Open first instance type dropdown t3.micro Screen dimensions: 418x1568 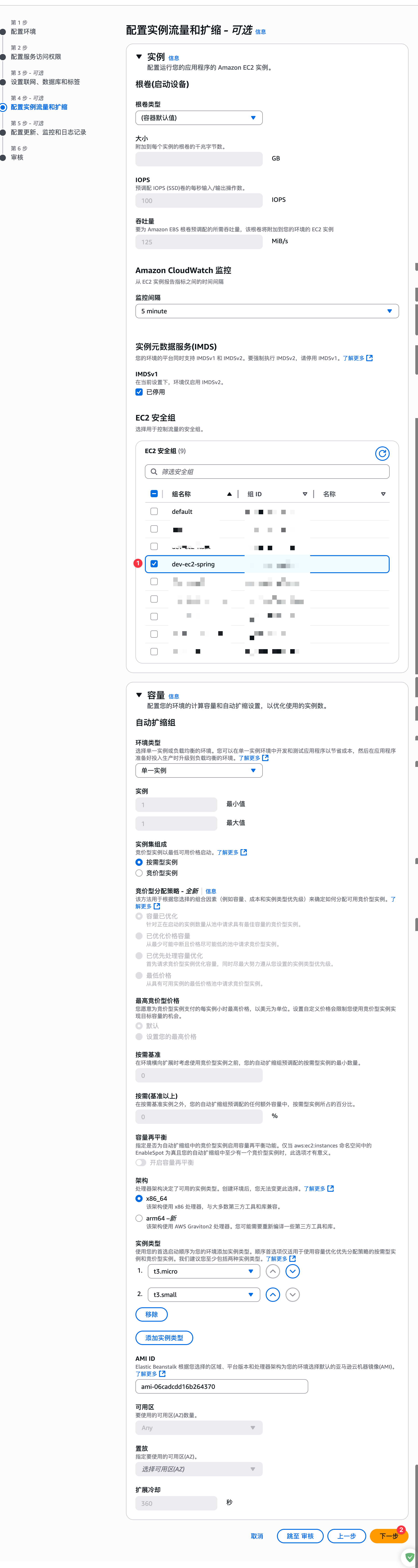click(x=204, y=1271)
